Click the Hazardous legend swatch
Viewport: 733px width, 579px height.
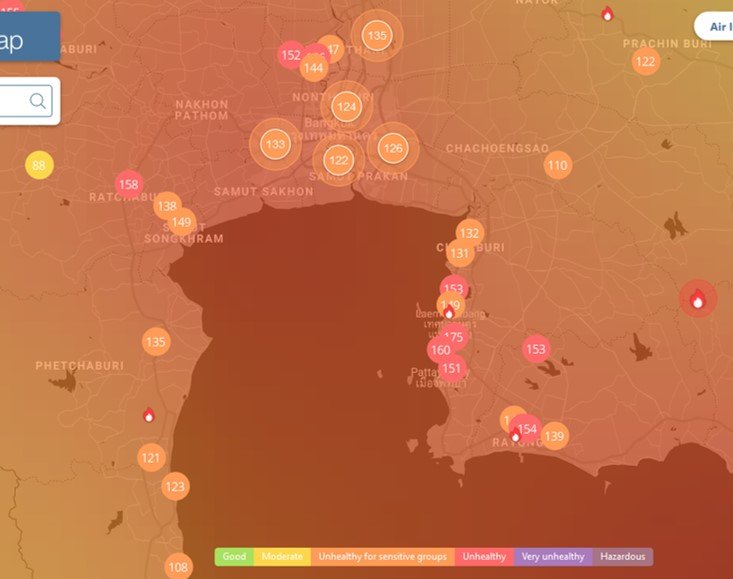(x=623, y=557)
